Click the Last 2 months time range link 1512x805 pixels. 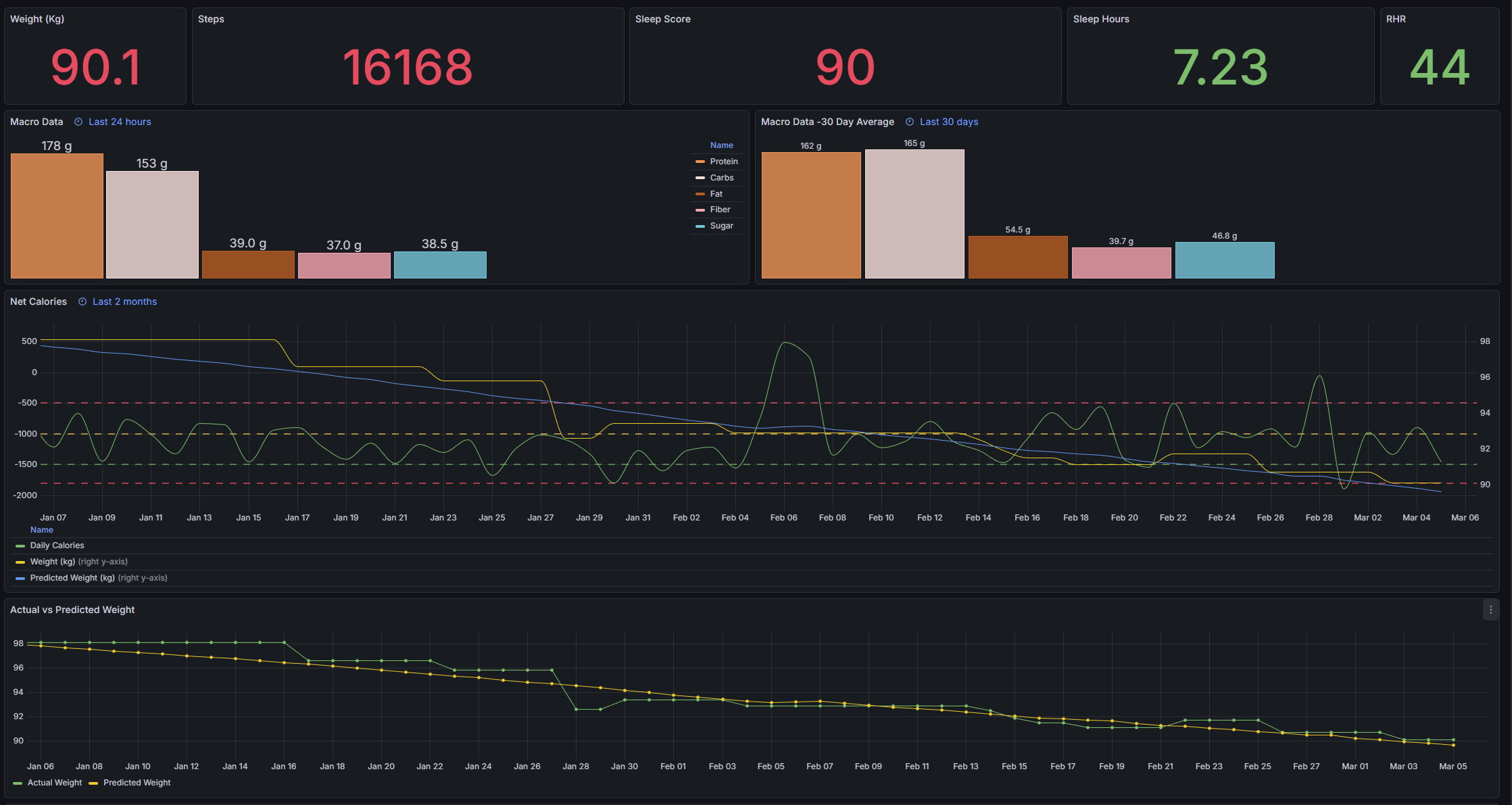(x=124, y=301)
